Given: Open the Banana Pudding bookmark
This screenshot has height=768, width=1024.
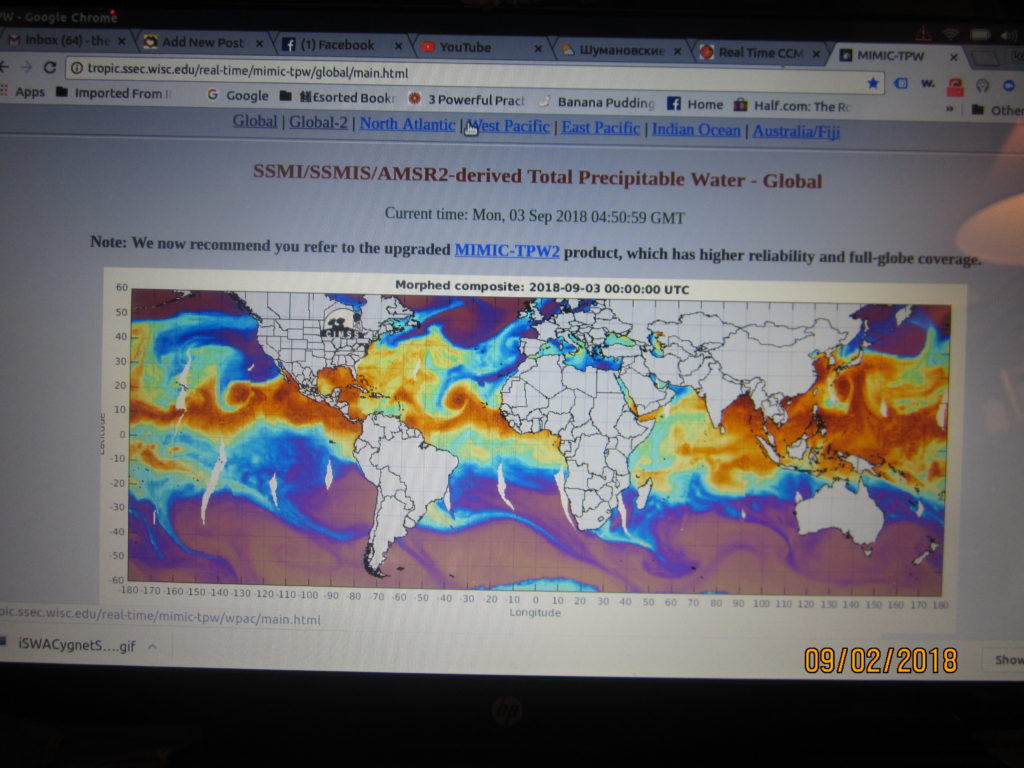Looking at the screenshot, I should click(596, 102).
